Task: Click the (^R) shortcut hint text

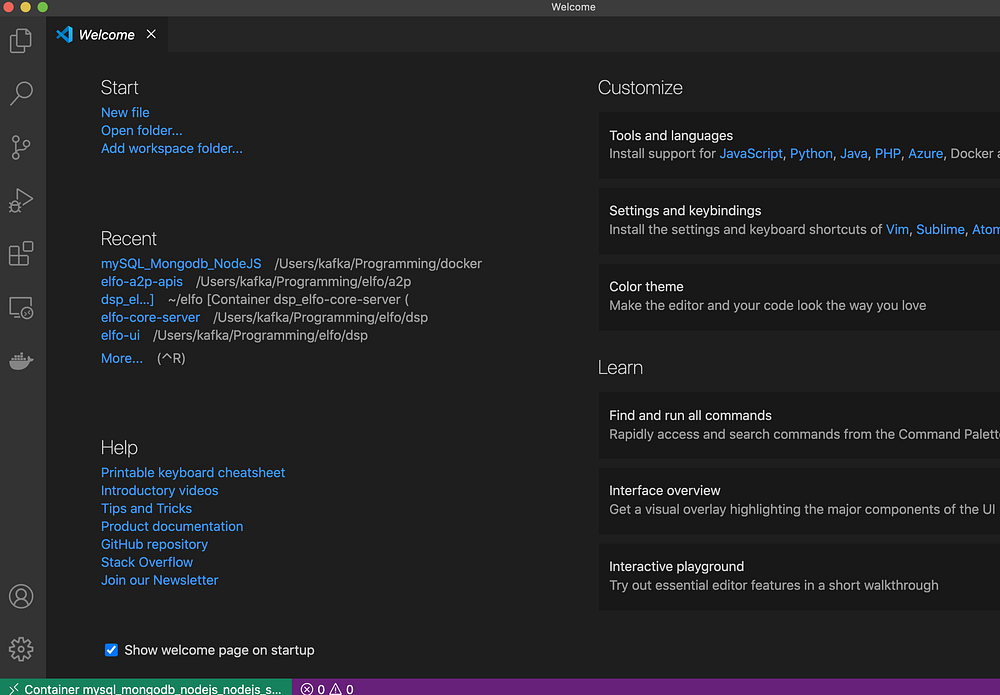Action: (x=171, y=358)
